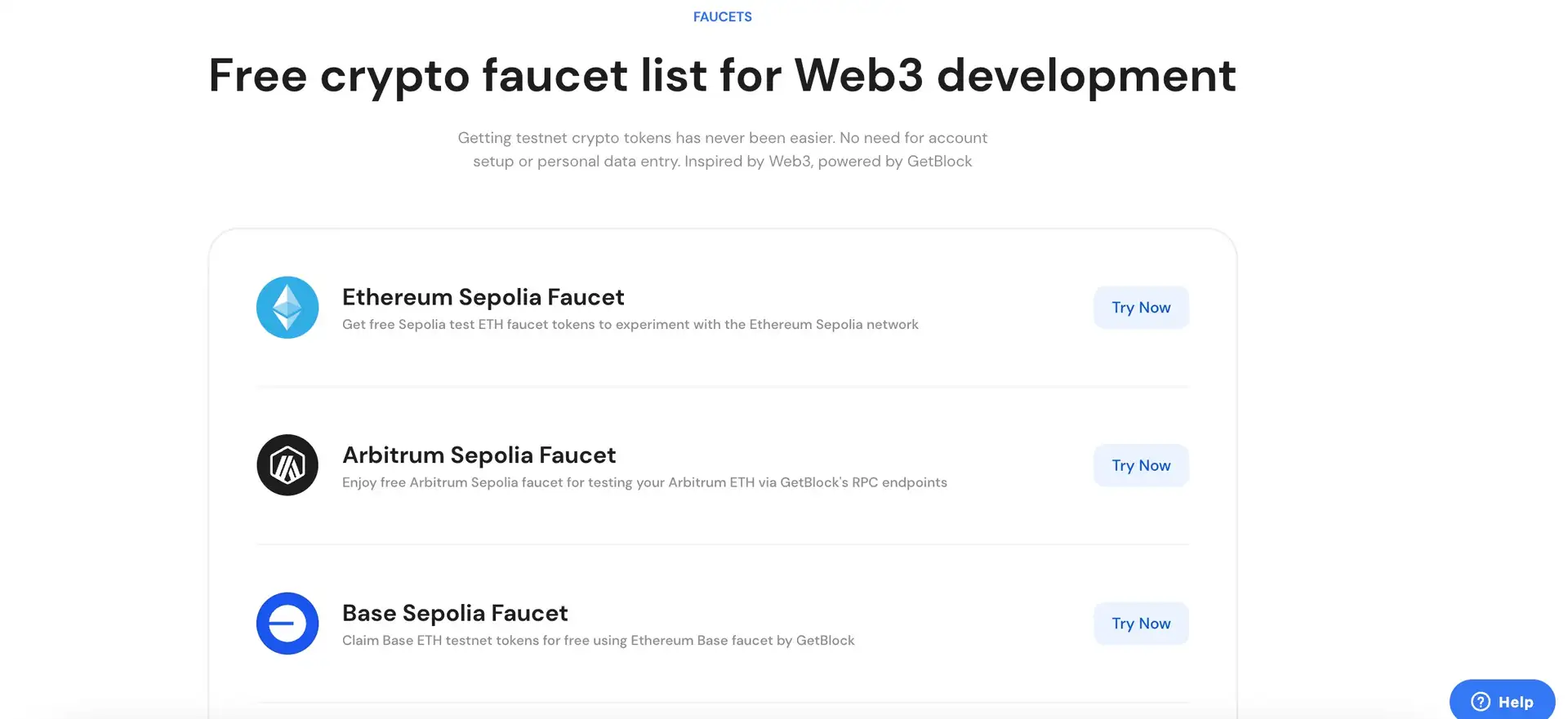Click the 'Free crypto faucet list' heading
1568x719 pixels.
pyautogui.click(x=722, y=75)
